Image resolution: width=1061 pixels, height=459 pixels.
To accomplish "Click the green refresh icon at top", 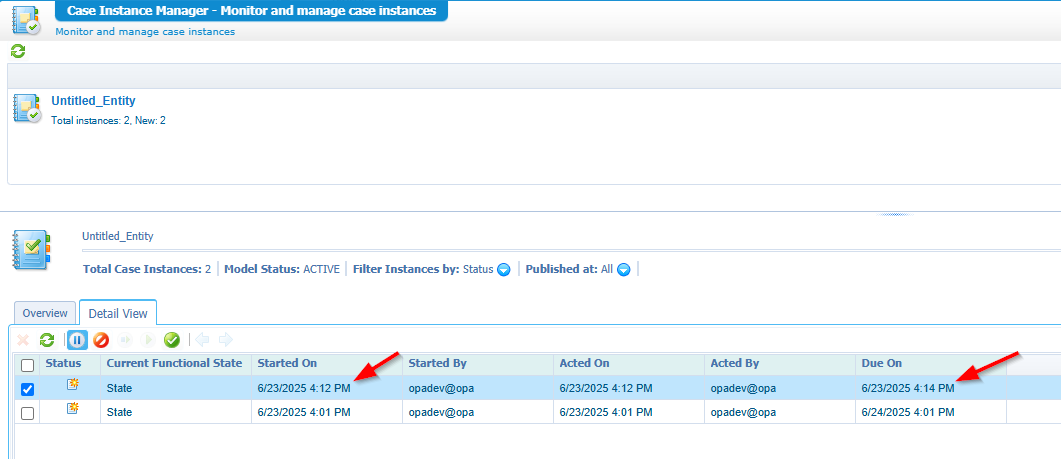I will point(17,51).
